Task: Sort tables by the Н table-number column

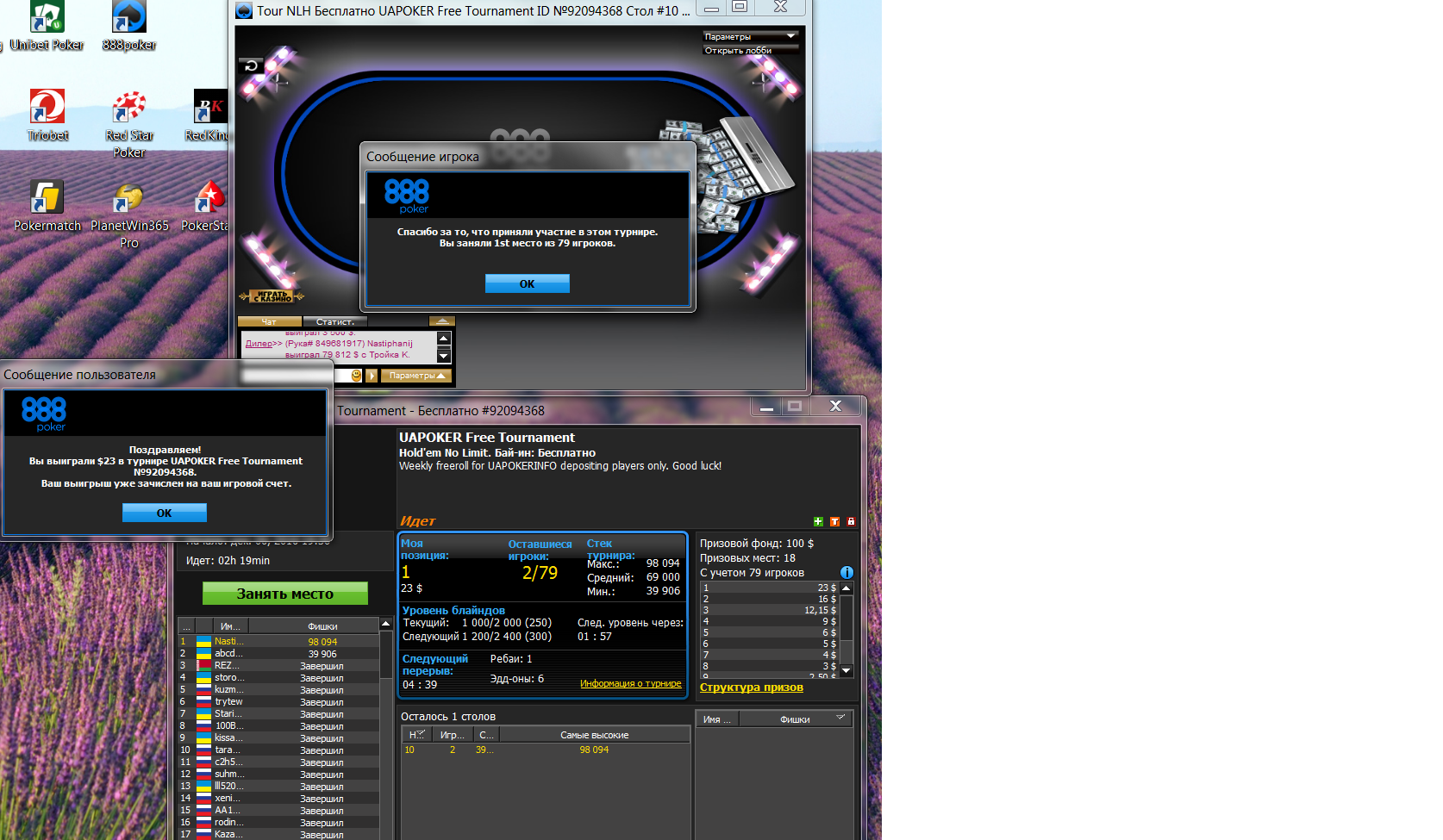Action: [x=417, y=735]
